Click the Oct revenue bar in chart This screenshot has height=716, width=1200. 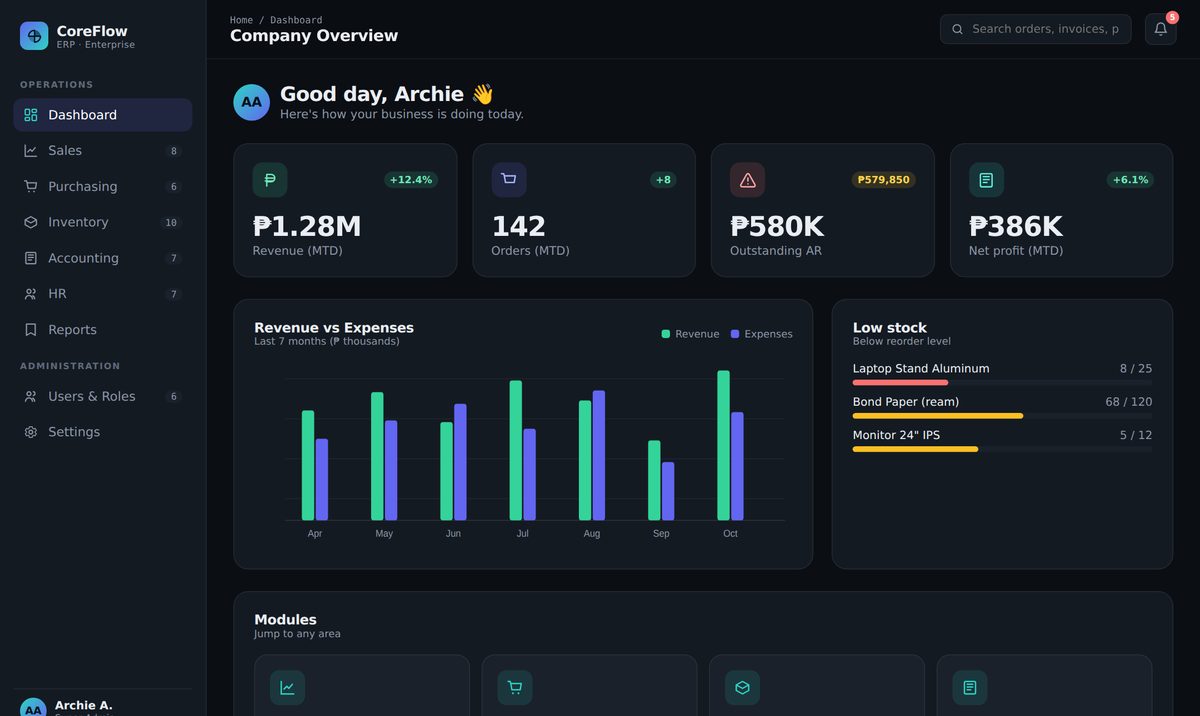(x=723, y=446)
